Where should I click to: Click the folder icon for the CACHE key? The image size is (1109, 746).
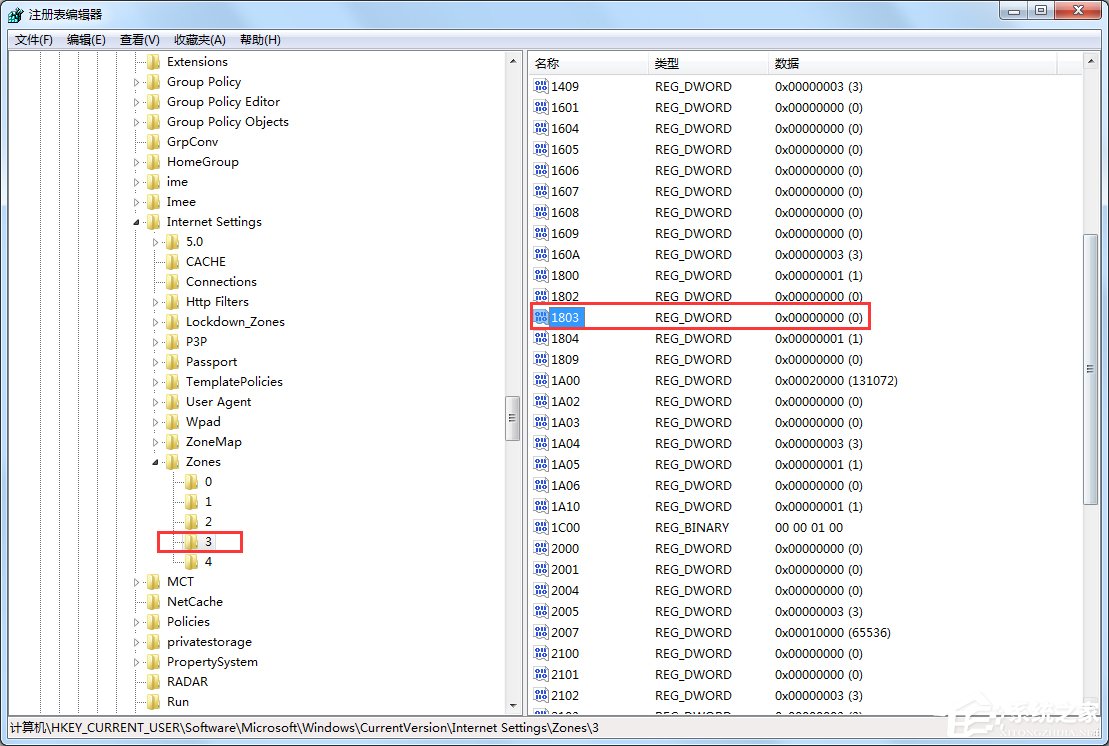coord(173,261)
